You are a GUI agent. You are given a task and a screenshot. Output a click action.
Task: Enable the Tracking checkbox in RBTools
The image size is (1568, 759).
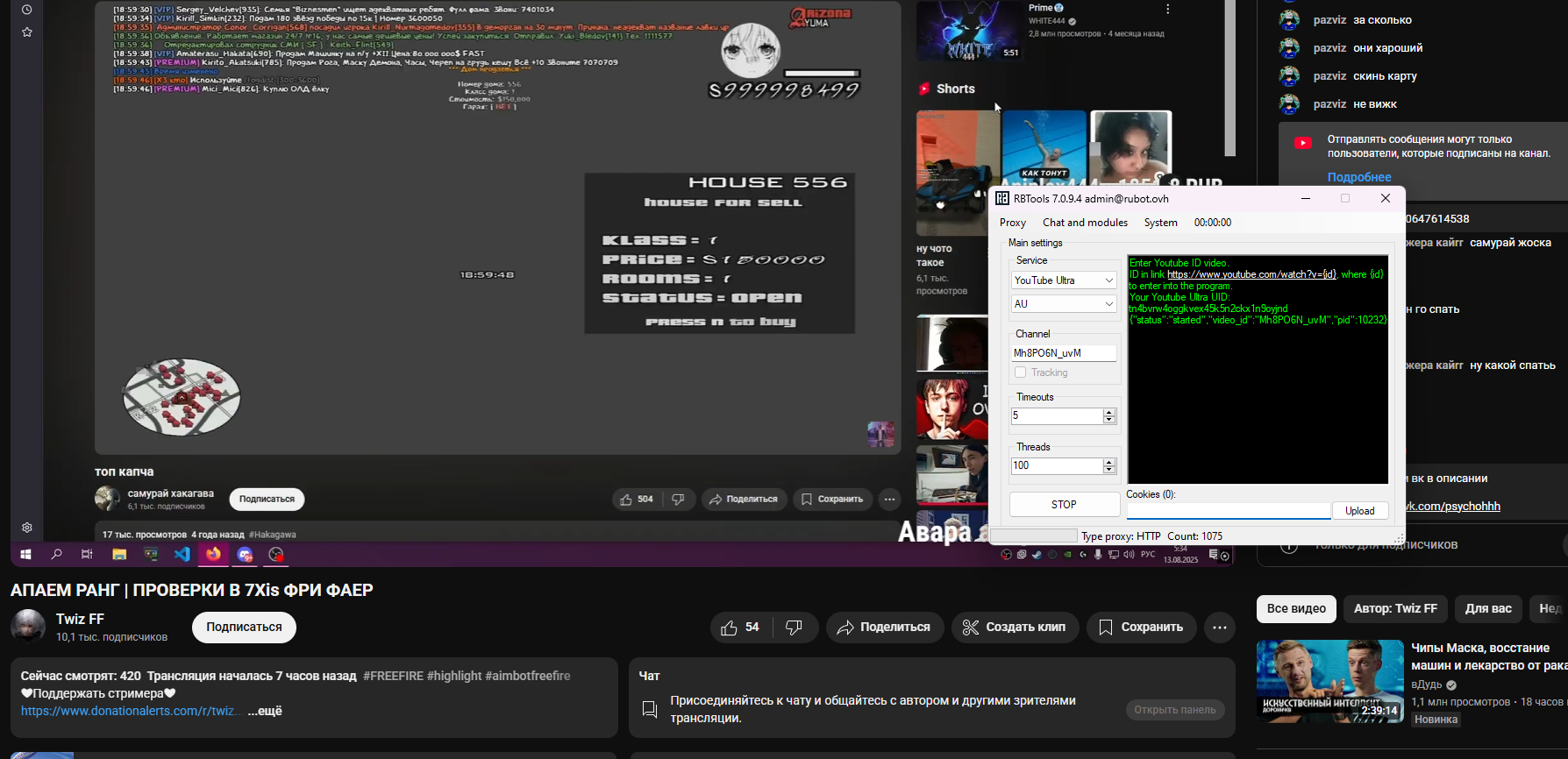pyautogui.click(x=1021, y=372)
